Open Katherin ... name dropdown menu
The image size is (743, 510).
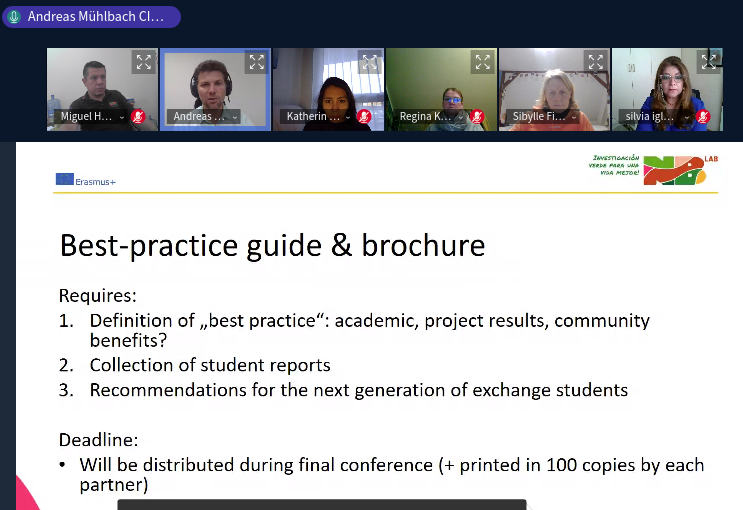click(x=317, y=116)
